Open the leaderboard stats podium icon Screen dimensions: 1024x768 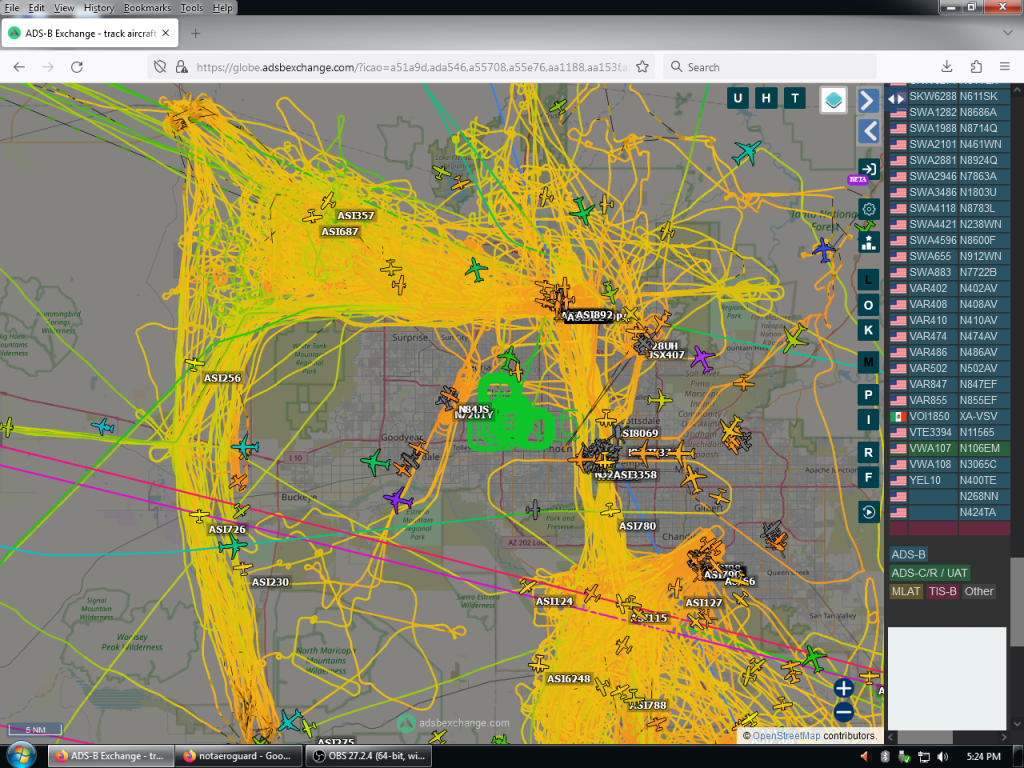tap(869, 242)
